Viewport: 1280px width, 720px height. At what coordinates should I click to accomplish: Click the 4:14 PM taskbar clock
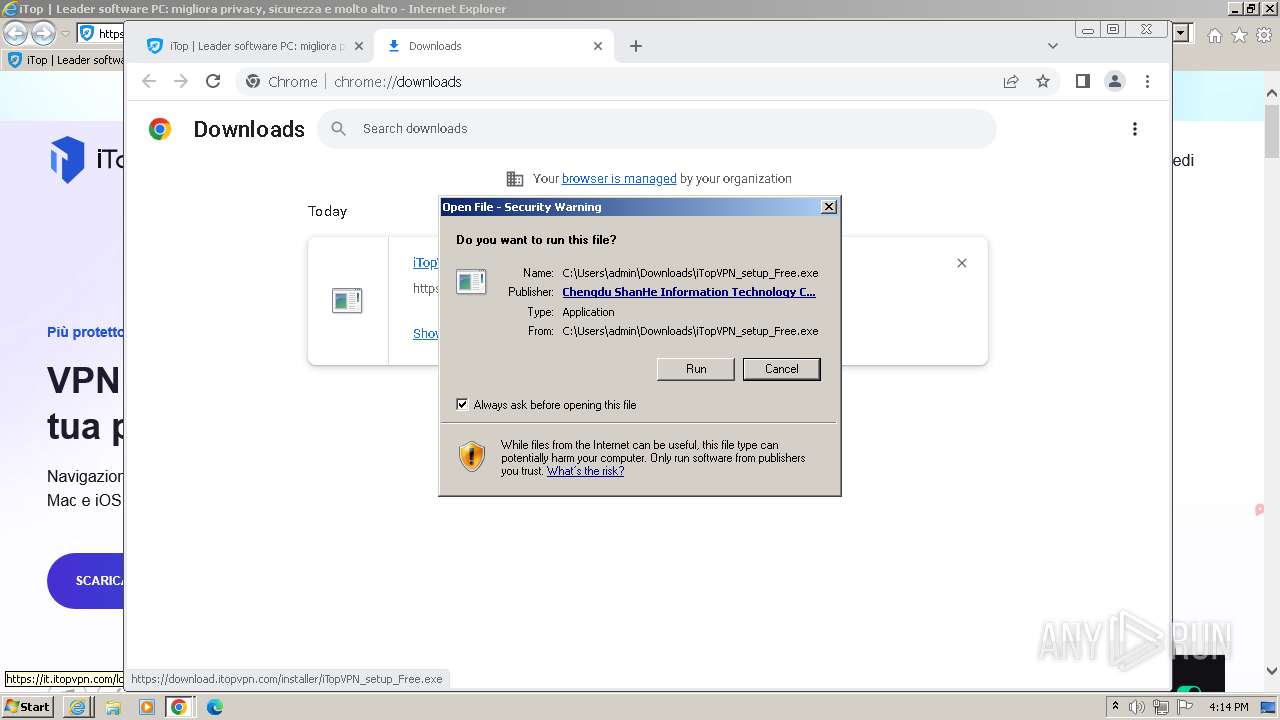pyautogui.click(x=1228, y=707)
